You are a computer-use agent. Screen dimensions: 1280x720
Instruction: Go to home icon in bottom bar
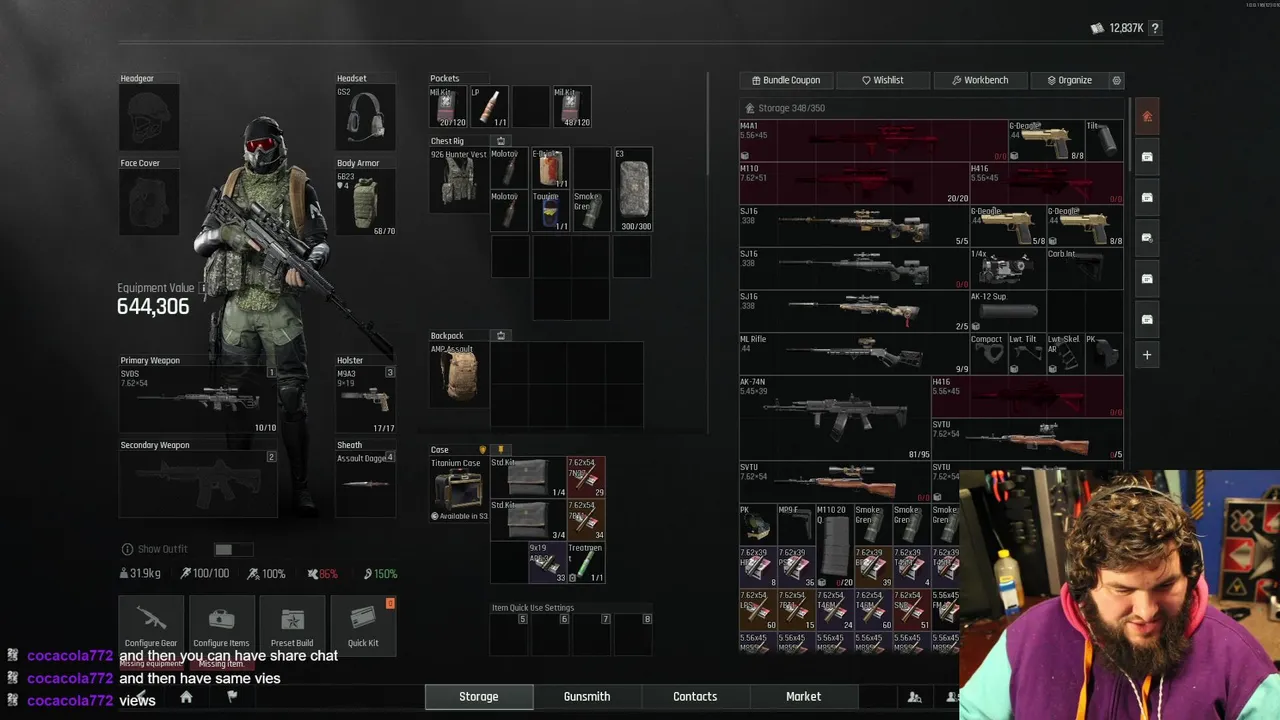click(186, 697)
